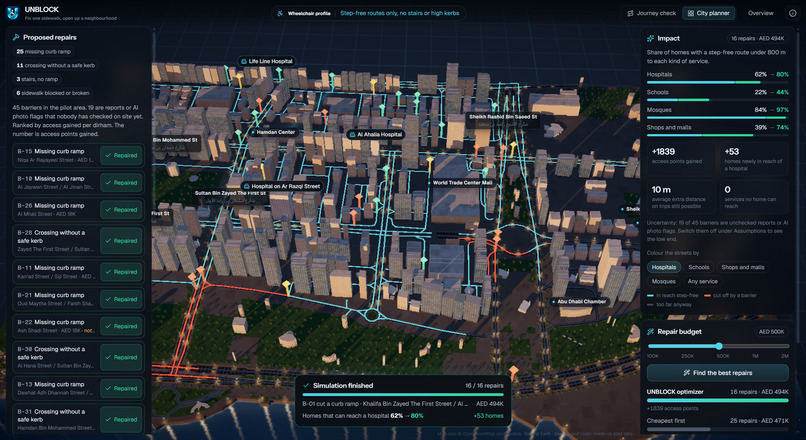Colour the streets by Schools
806x440 pixels.
point(699,267)
